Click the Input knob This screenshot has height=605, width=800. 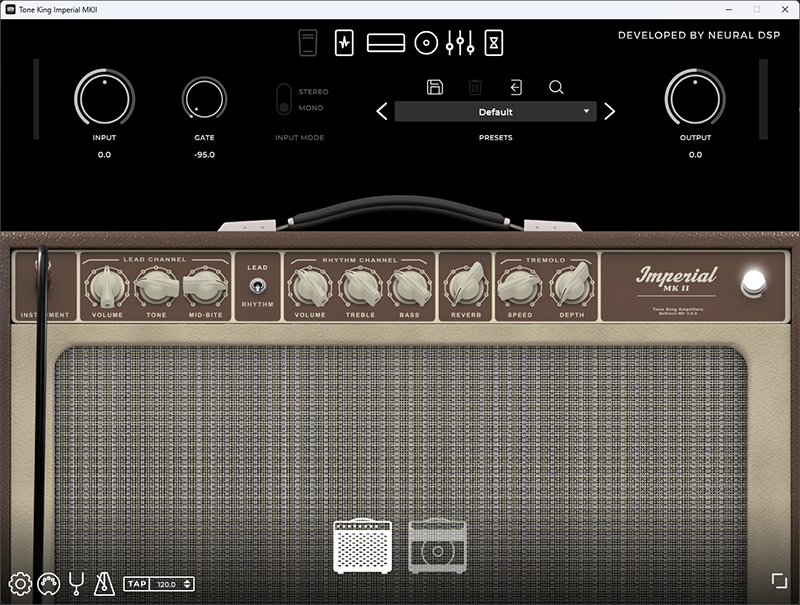[104, 98]
